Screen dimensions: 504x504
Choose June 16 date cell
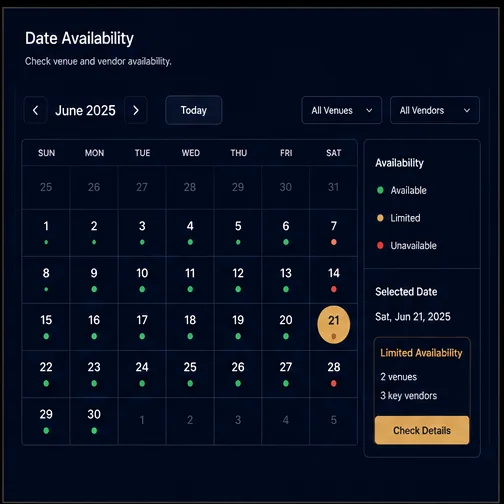(94, 327)
